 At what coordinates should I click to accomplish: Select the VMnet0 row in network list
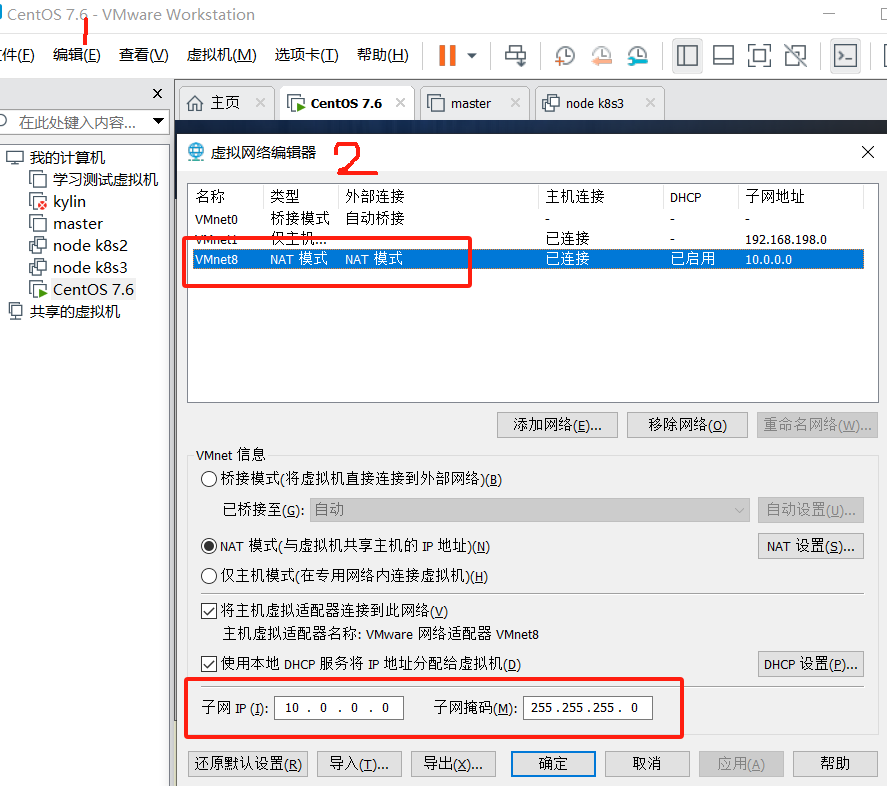point(528,218)
